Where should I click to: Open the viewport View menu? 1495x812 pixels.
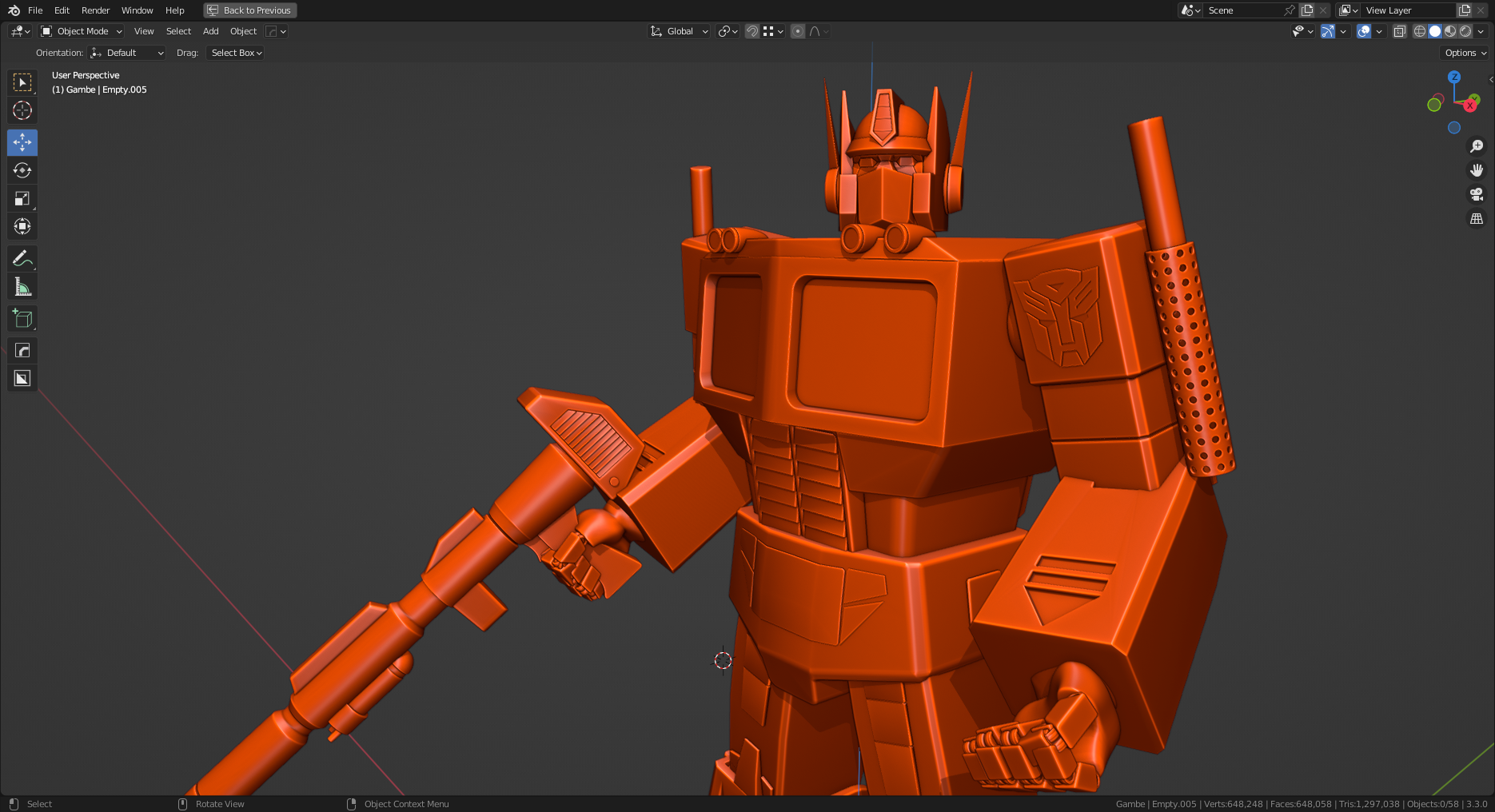(144, 31)
